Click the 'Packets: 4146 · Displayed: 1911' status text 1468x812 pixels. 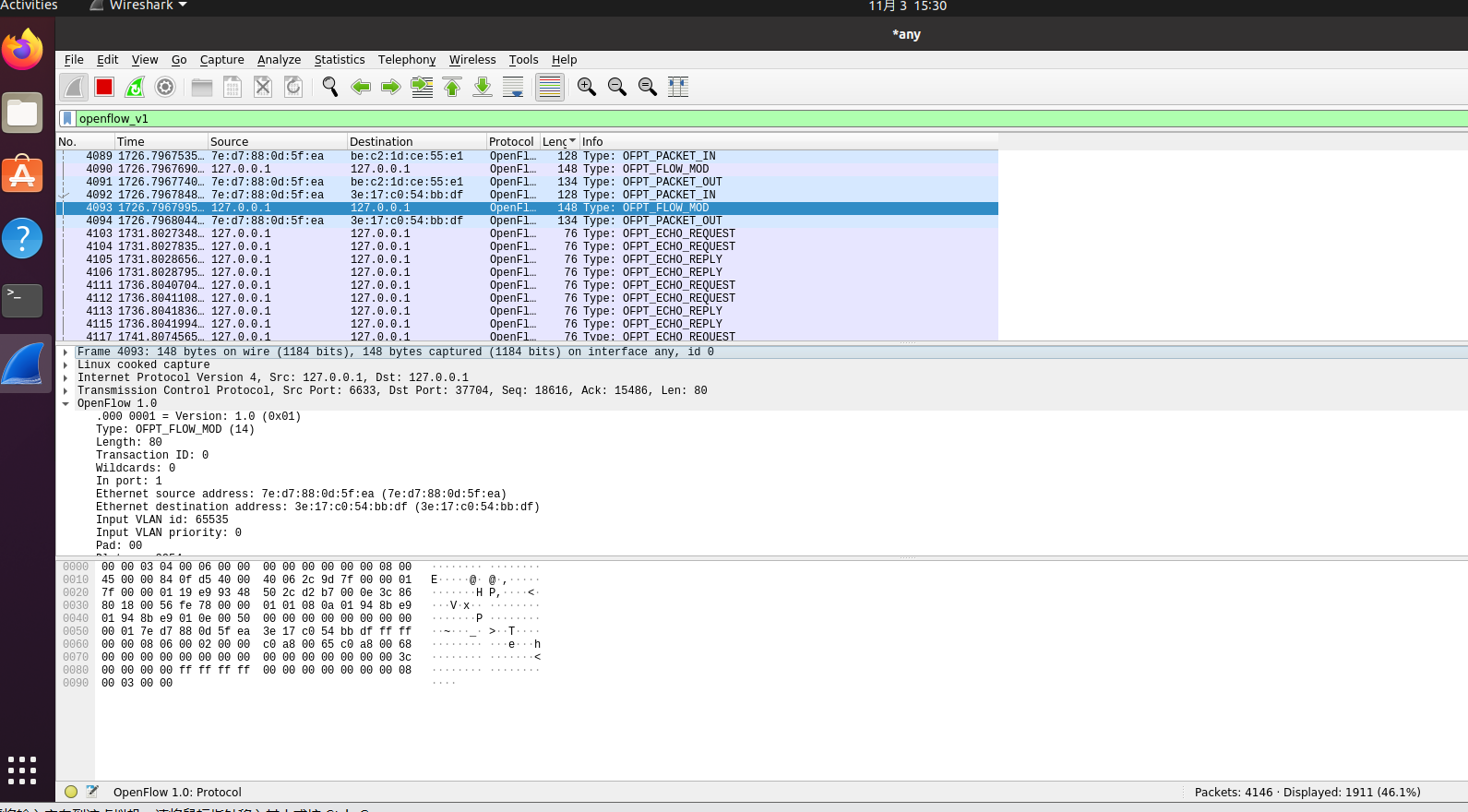click(1307, 792)
